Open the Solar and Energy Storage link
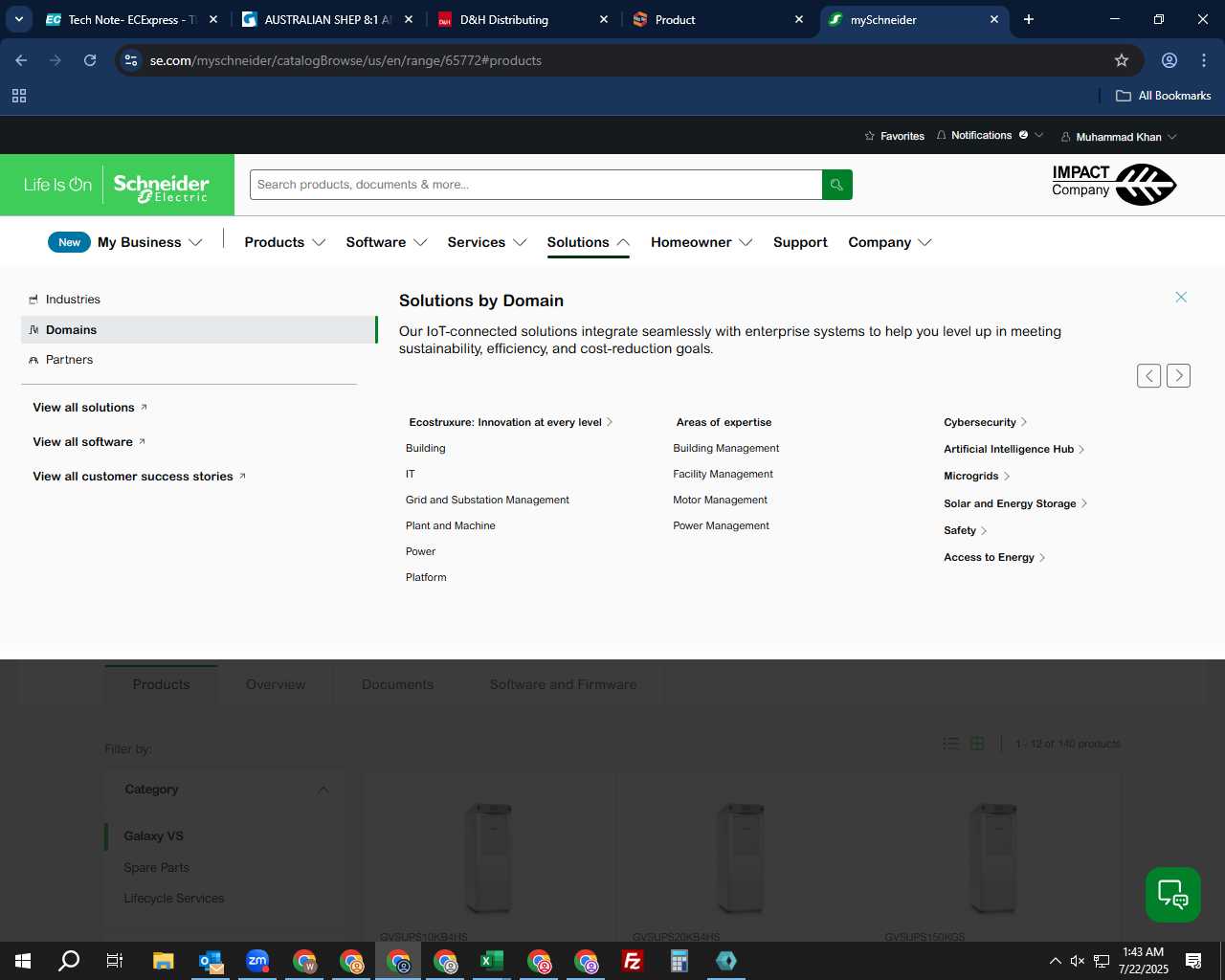This screenshot has width=1225, height=980. [x=1015, y=503]
